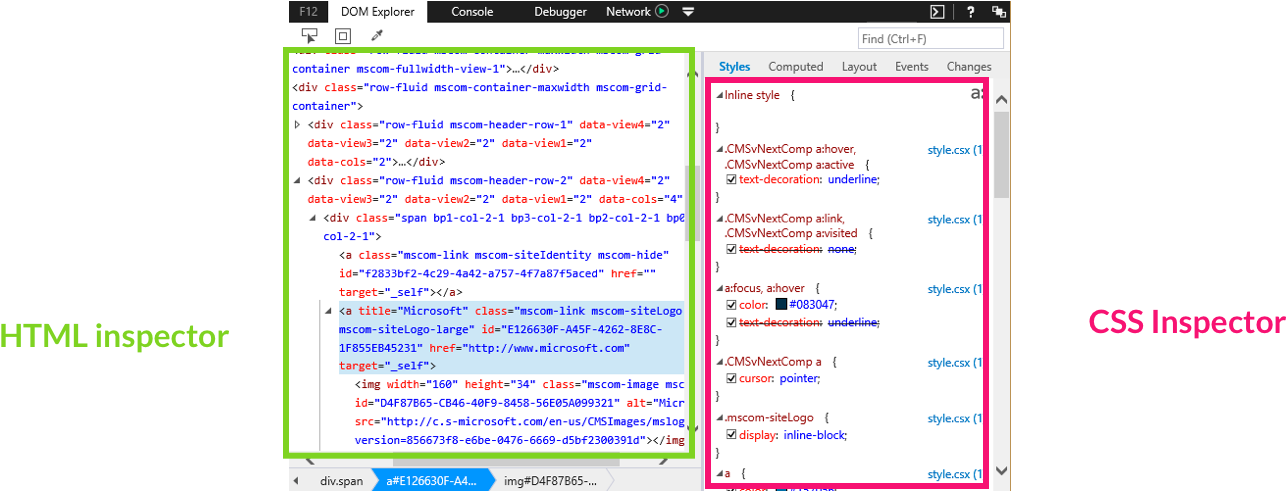Viewport: 1287px width, 491px height.
Task: Expand the mscom-header-row-1 div node
Action: (x=298, y=125)
